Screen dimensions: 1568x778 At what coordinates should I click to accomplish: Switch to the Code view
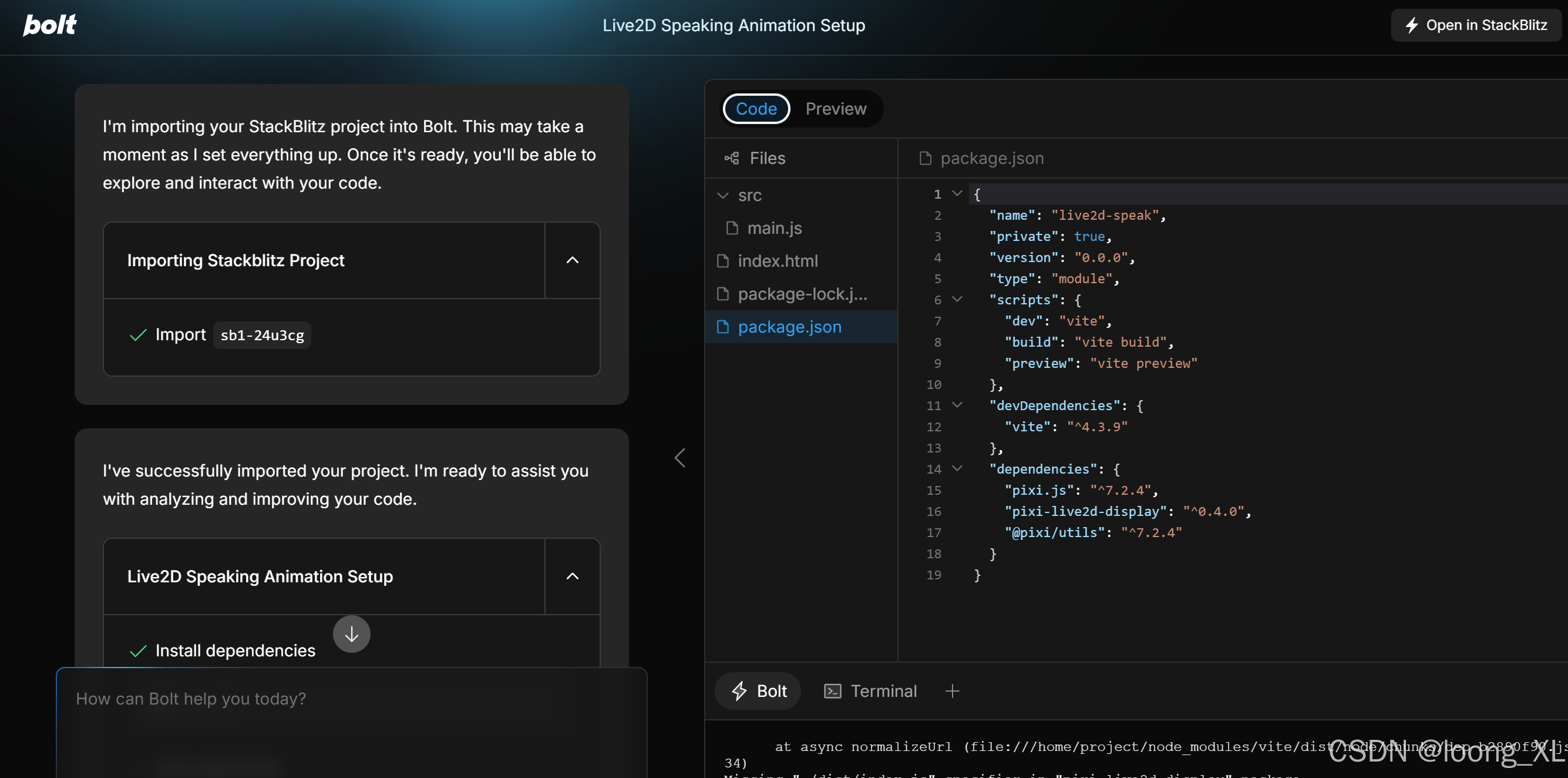(x=756, y=109)
